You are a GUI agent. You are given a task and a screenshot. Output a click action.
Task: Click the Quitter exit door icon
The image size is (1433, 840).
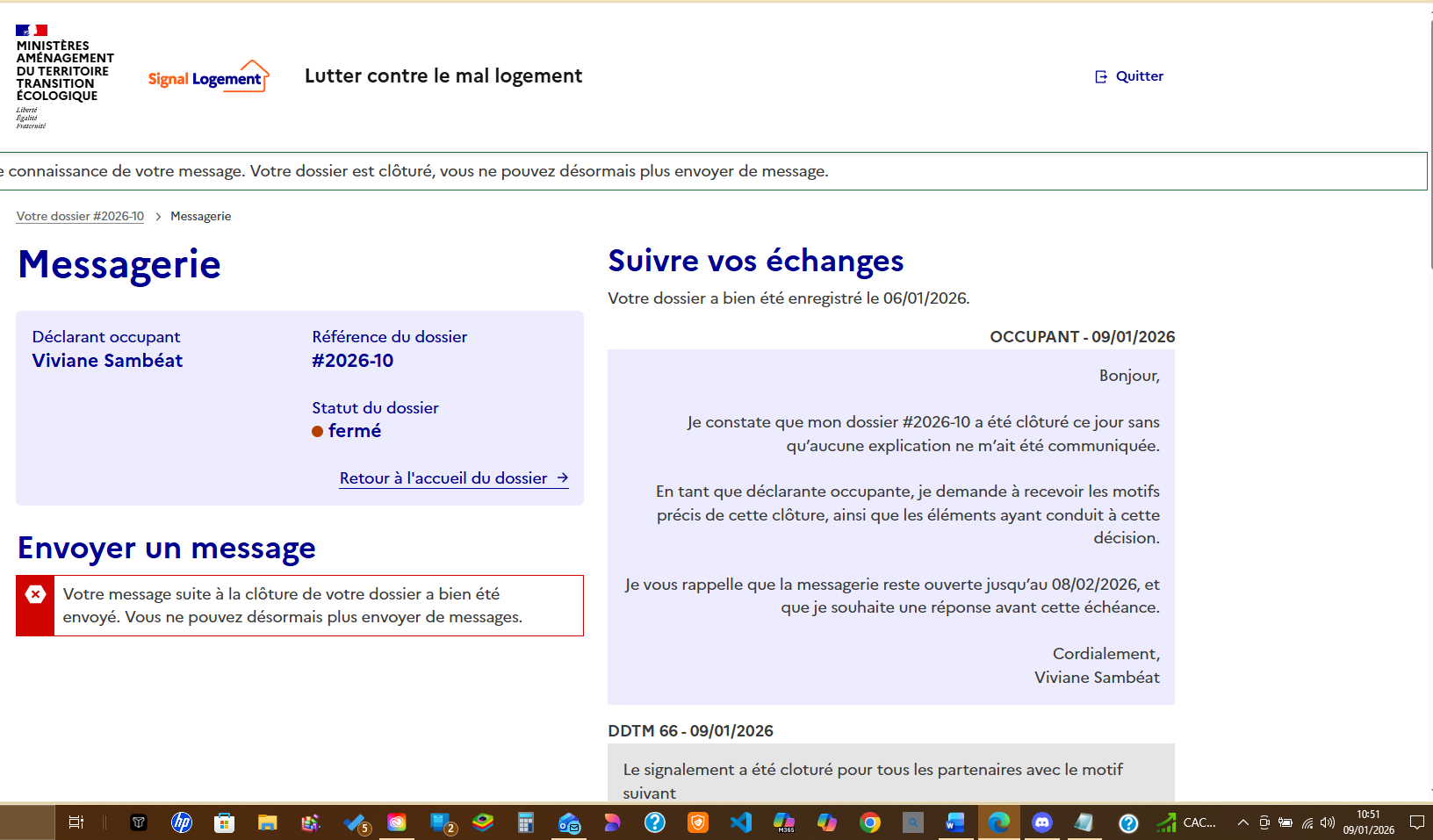[1101, 77]
